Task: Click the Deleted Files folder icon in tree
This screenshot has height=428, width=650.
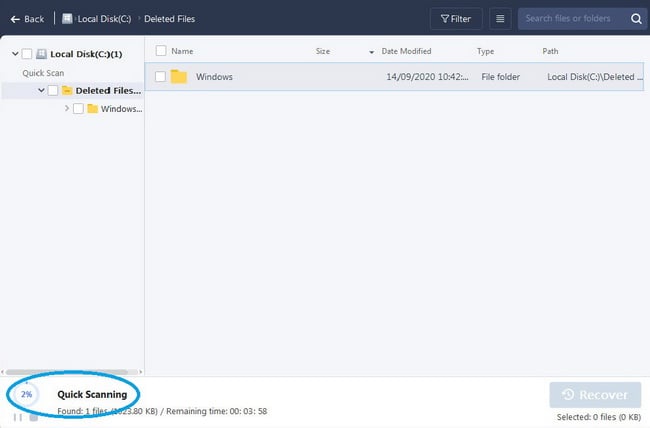Action: pos(67,90)
